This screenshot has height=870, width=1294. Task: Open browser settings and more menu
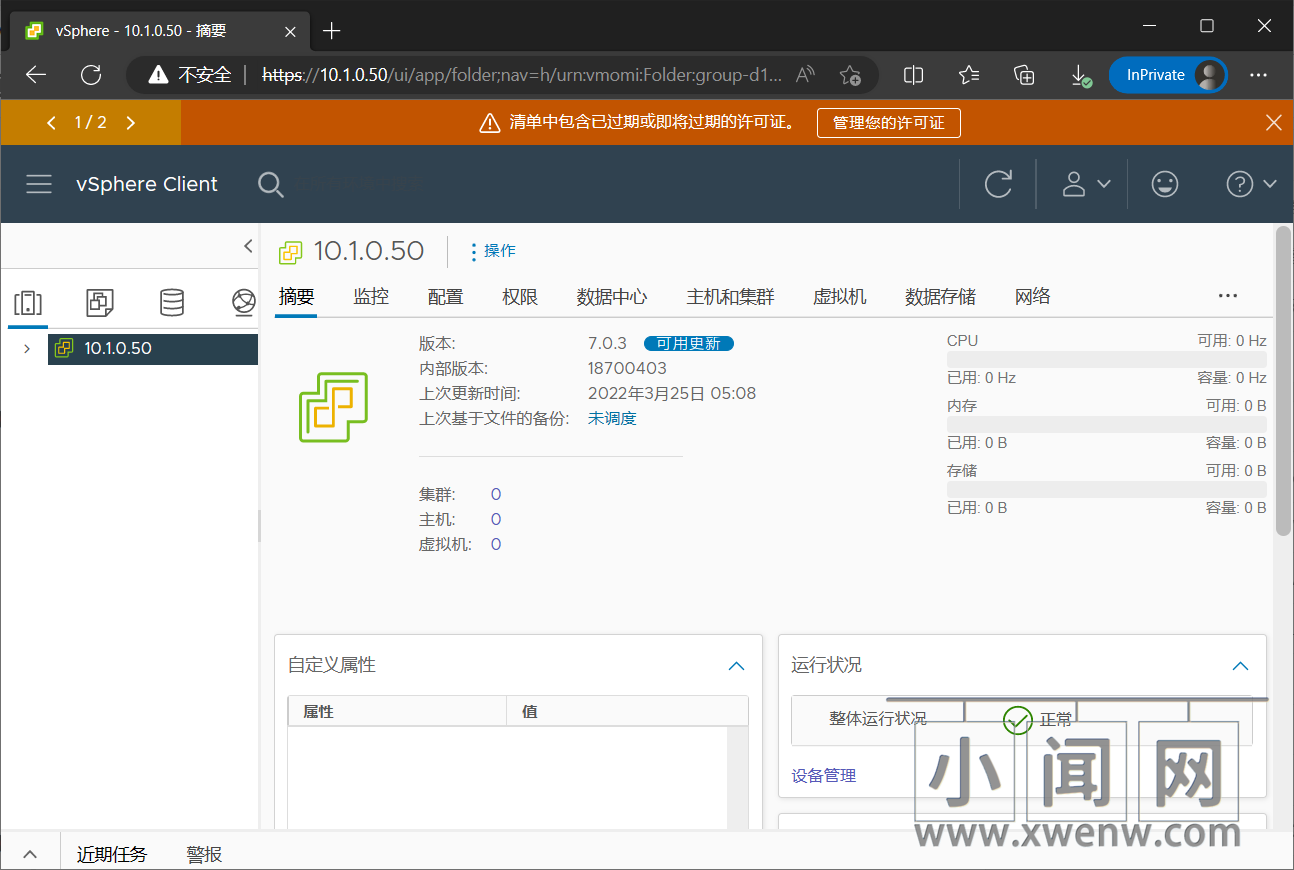click(1259, 75)
